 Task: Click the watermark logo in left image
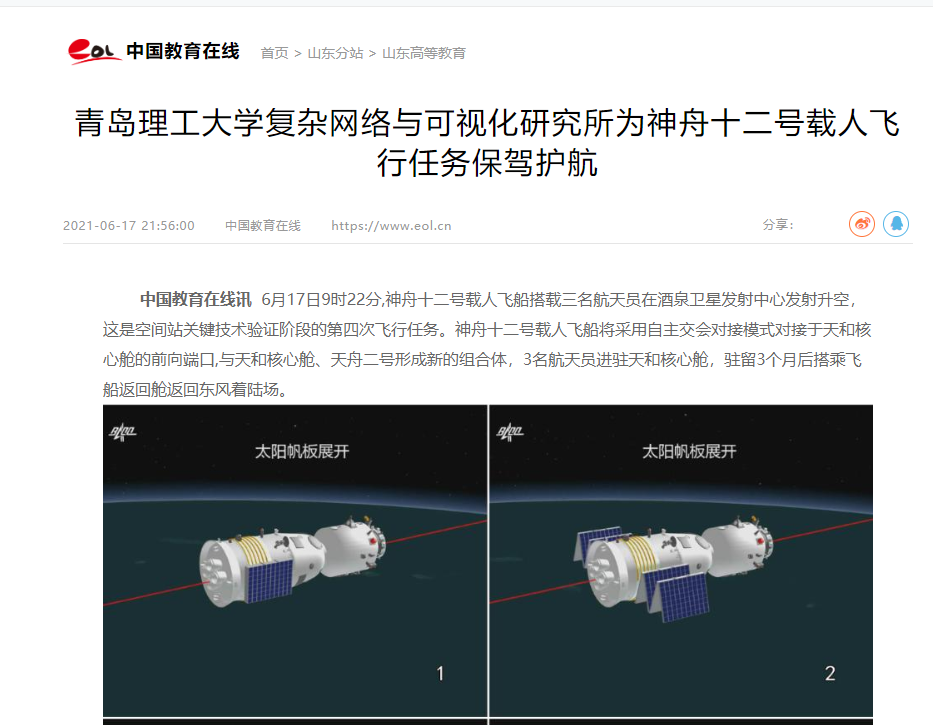coord(122,432)
